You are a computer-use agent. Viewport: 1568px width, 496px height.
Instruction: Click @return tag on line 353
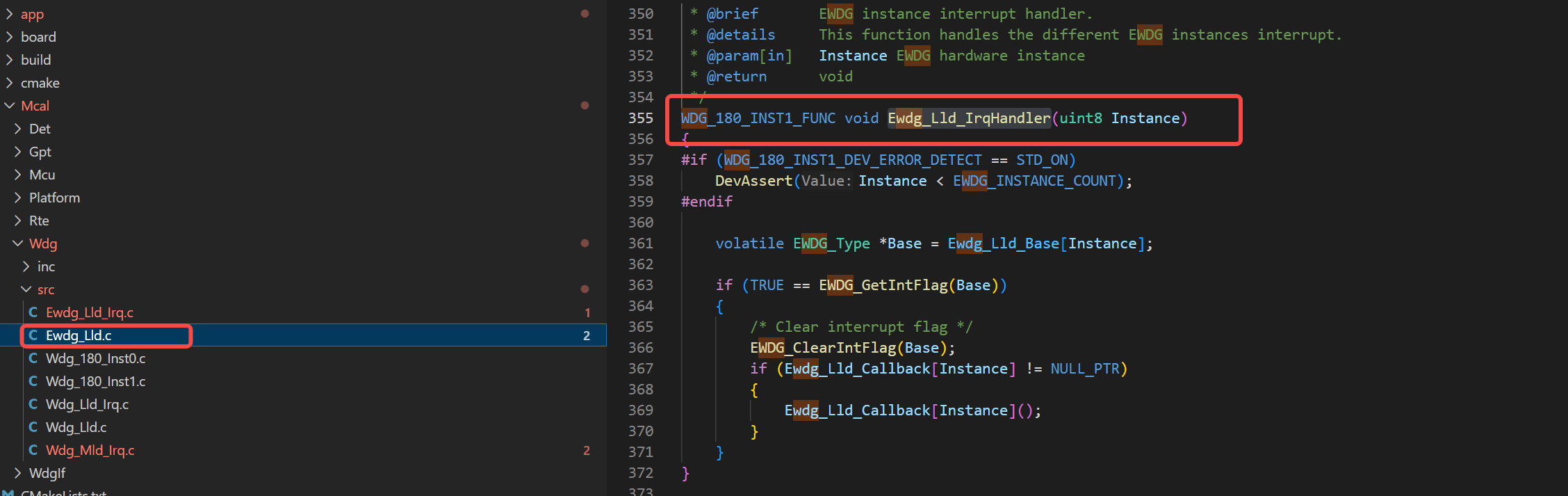pyautogui.click(x=736, y=77)
